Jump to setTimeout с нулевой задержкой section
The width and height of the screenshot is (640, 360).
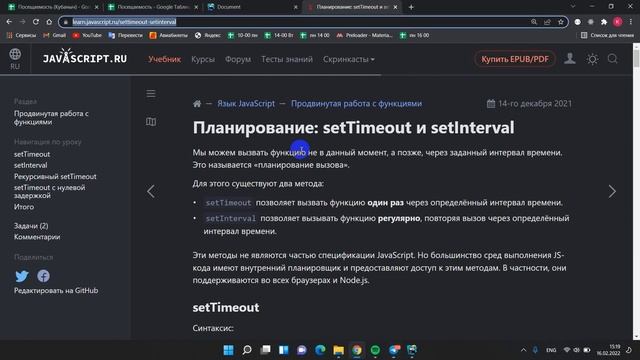(x=49, y=191)
